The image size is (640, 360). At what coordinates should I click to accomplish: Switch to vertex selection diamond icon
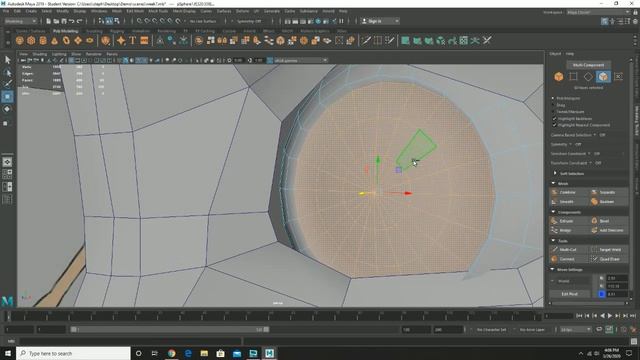point(588,76)
